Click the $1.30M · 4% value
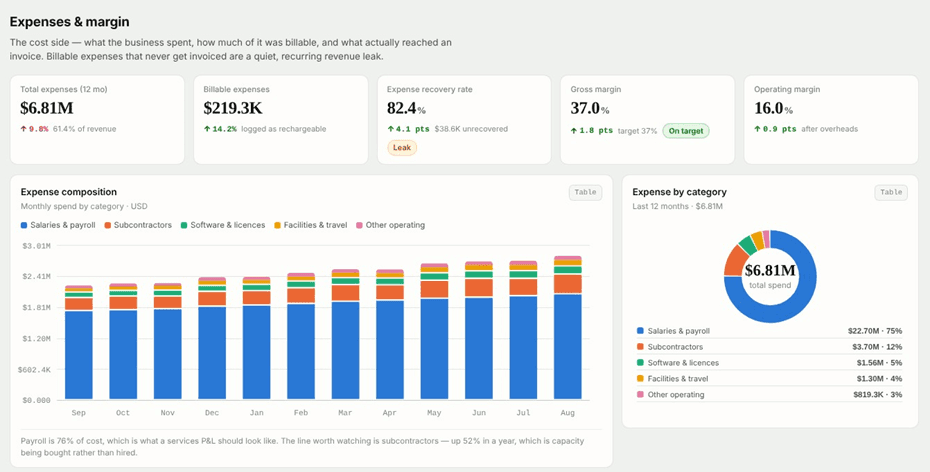Screen dimensions: 930x472 coord(879,379)
